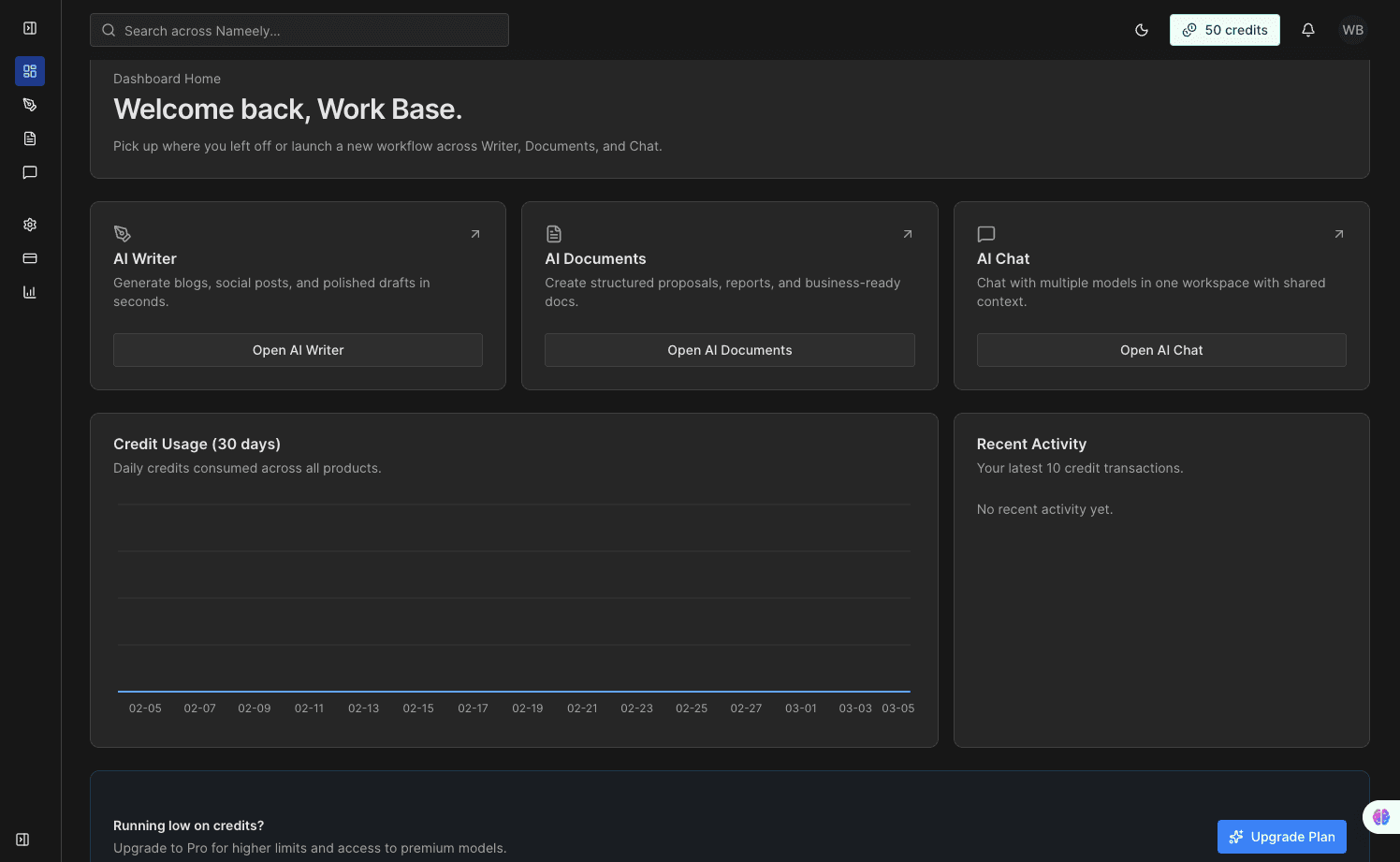The height and width of the screenshot is (862, 1400).
Task: Open the Dashboard grid icon in sidebar
Action: (x=29, y=70)
